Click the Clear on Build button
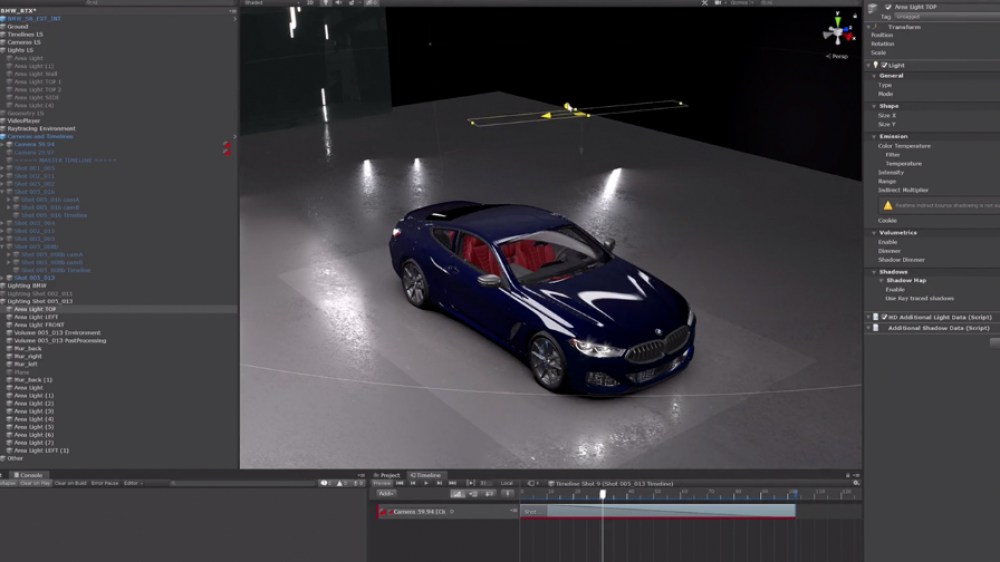Screen dimensions: 1000x562 tap(70, 484)
